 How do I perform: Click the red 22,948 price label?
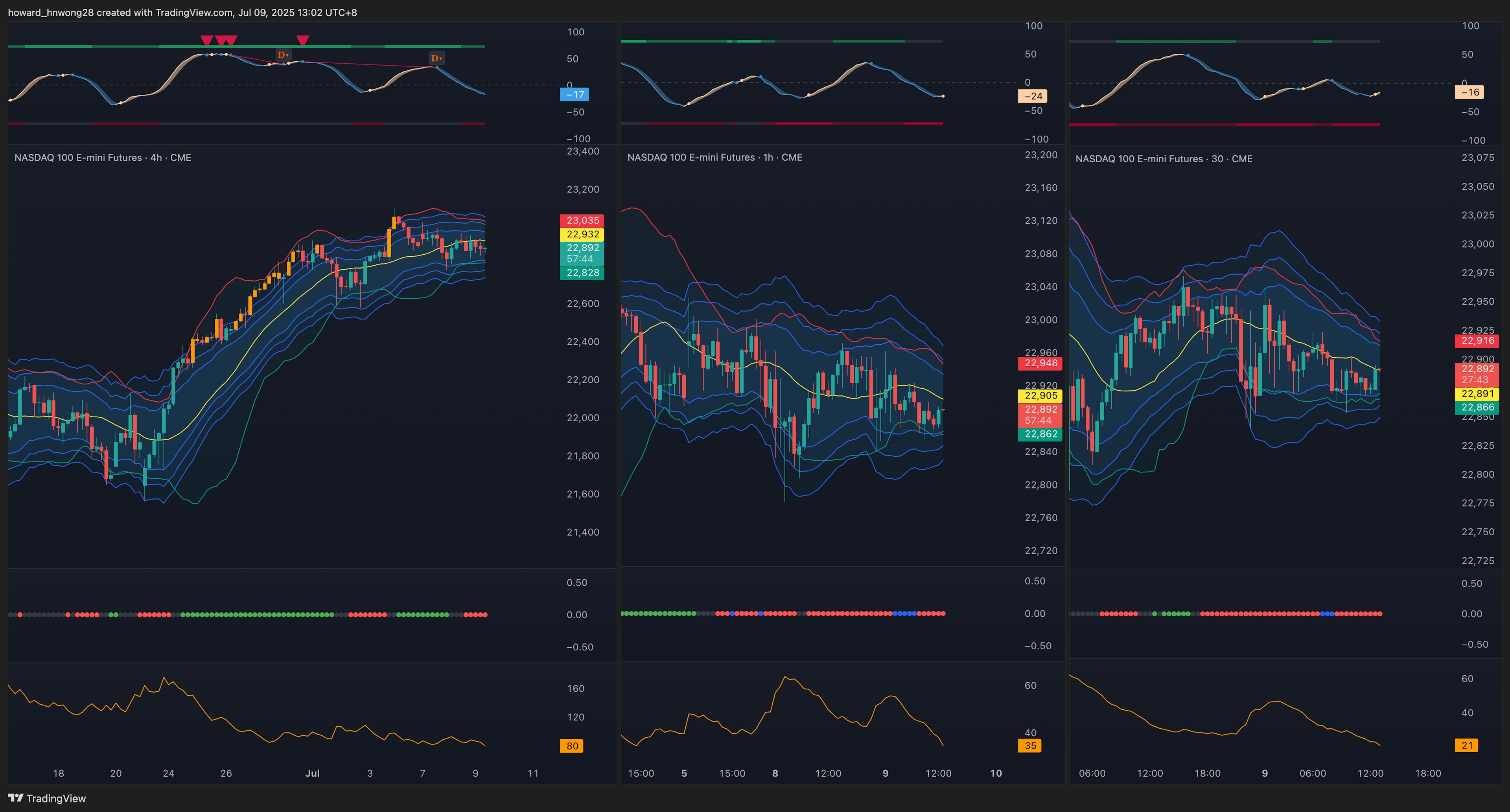click(x=1040, y=363)
